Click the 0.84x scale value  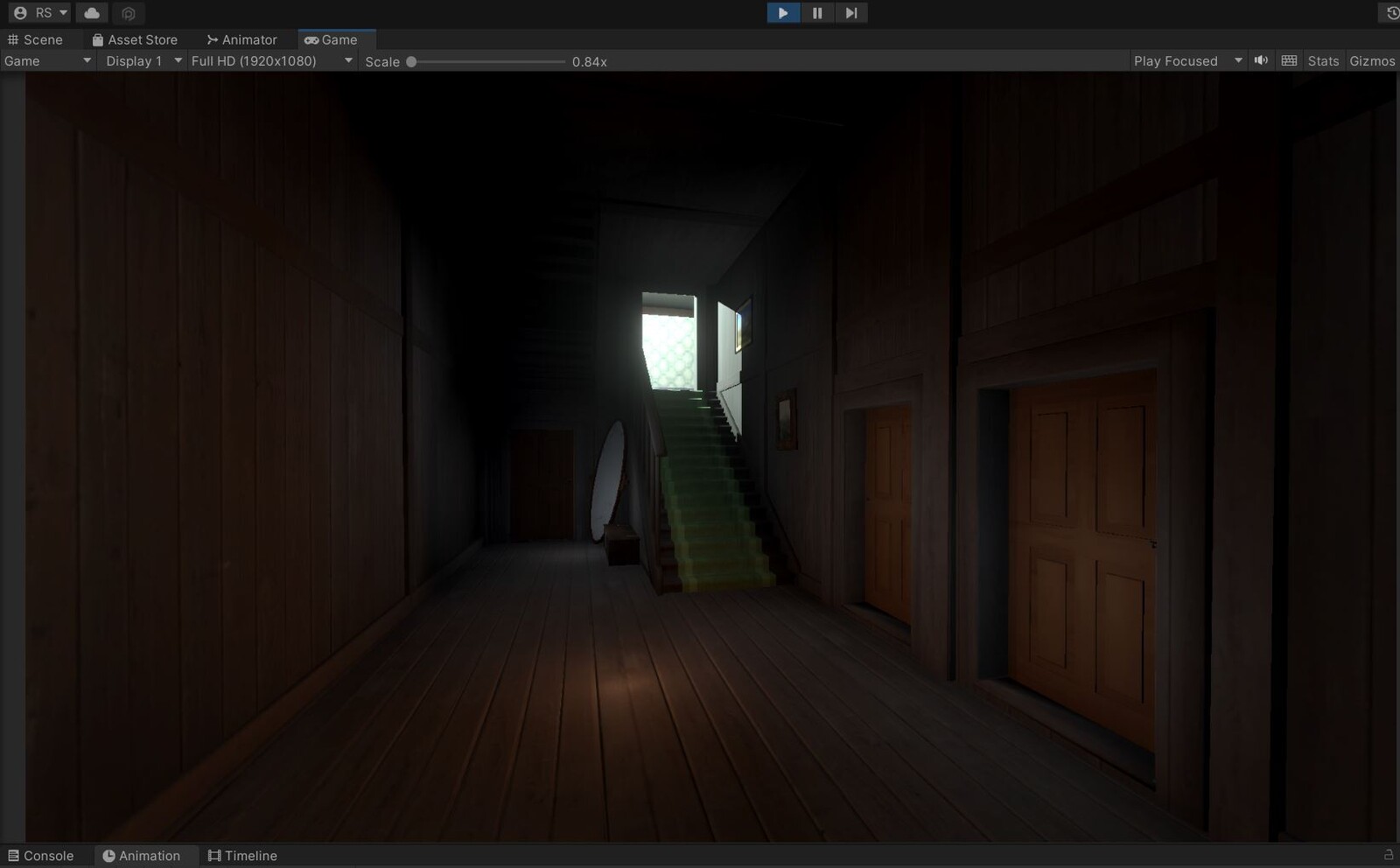click(590, 61)
